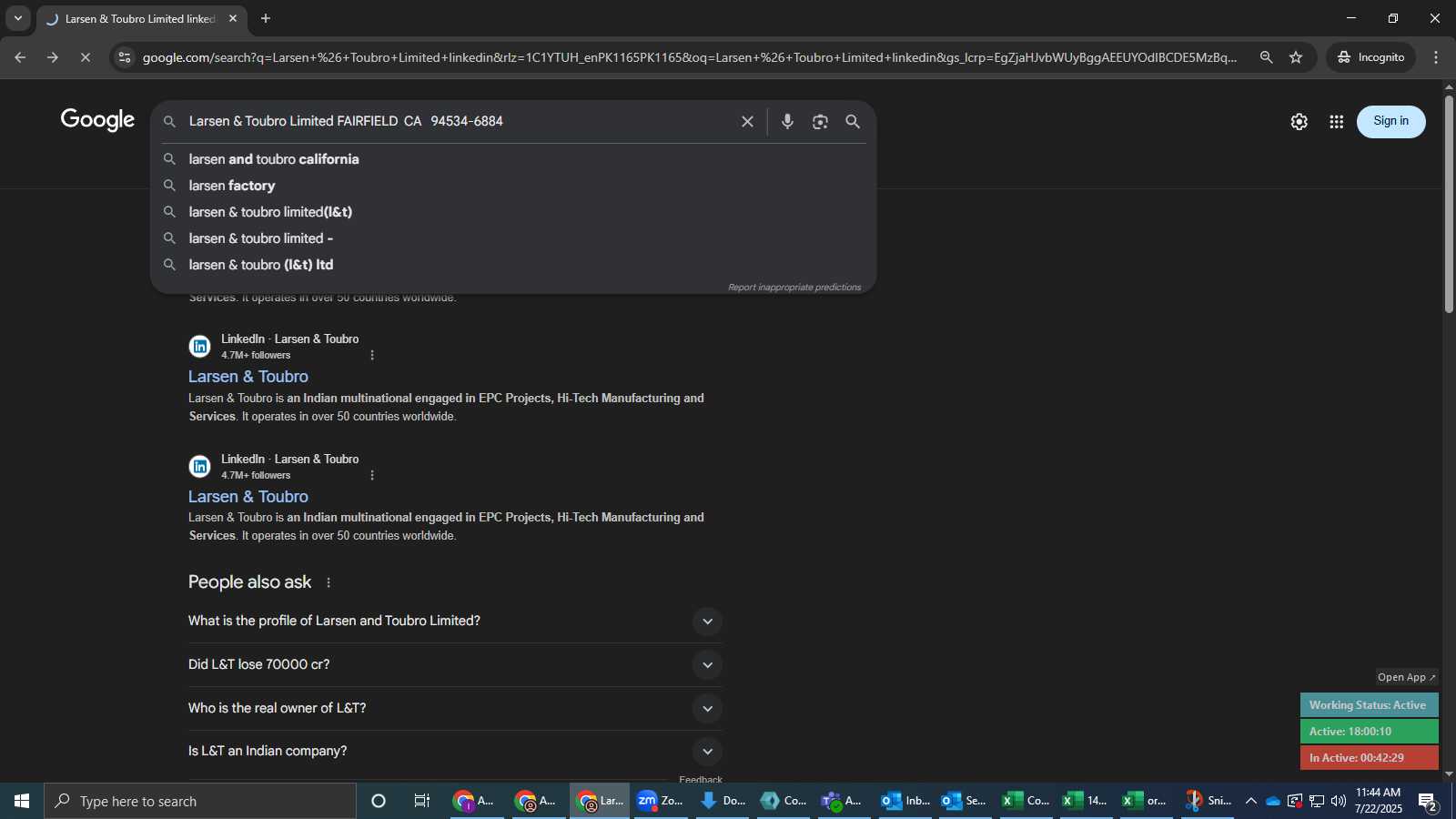Click scrollbar down arrow
This screenshot has height=819, width=1456.
pos(1449,774)
